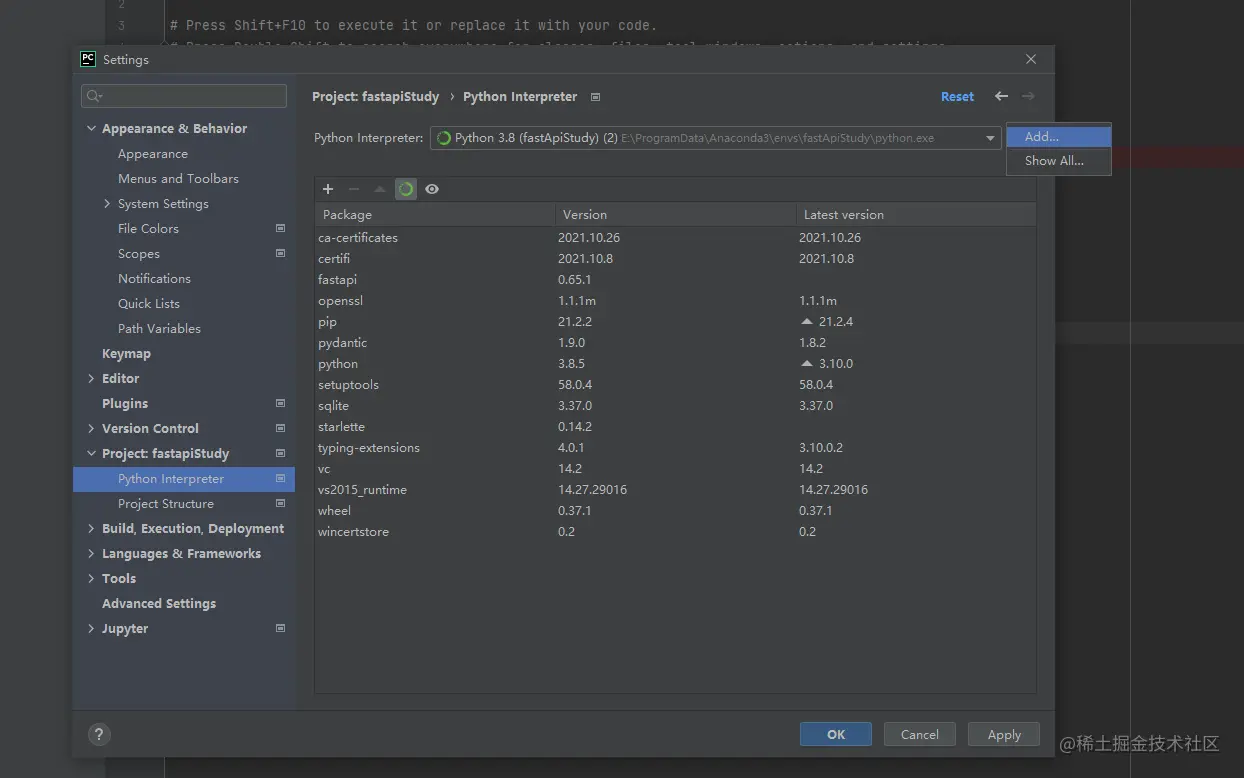
Task: Expand Build, Execution, Deployment section
Action: [92, 528]
